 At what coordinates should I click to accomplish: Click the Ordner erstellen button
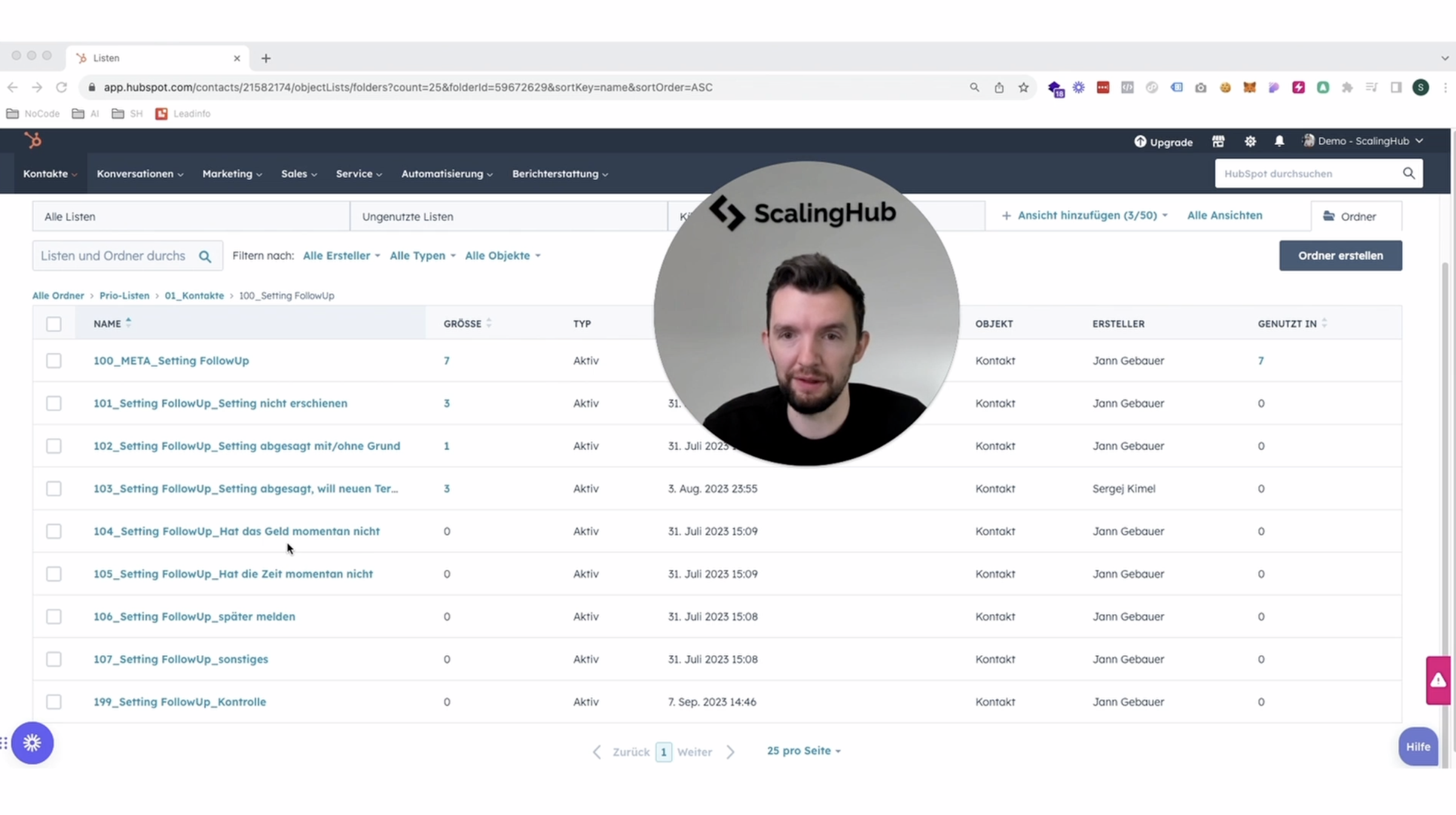click(1340, 256)
